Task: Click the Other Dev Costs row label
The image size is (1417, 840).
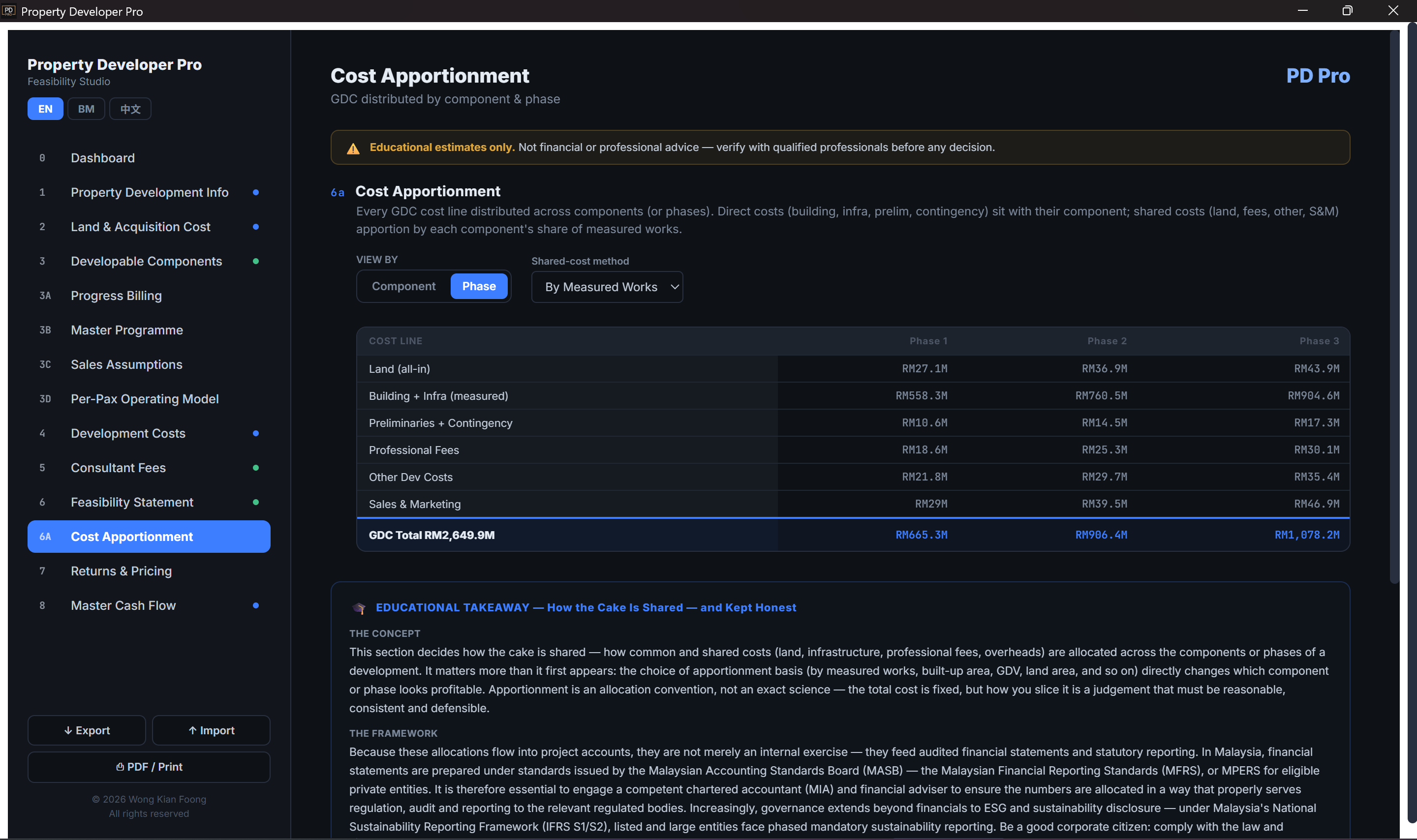Action: pos(410,478)
